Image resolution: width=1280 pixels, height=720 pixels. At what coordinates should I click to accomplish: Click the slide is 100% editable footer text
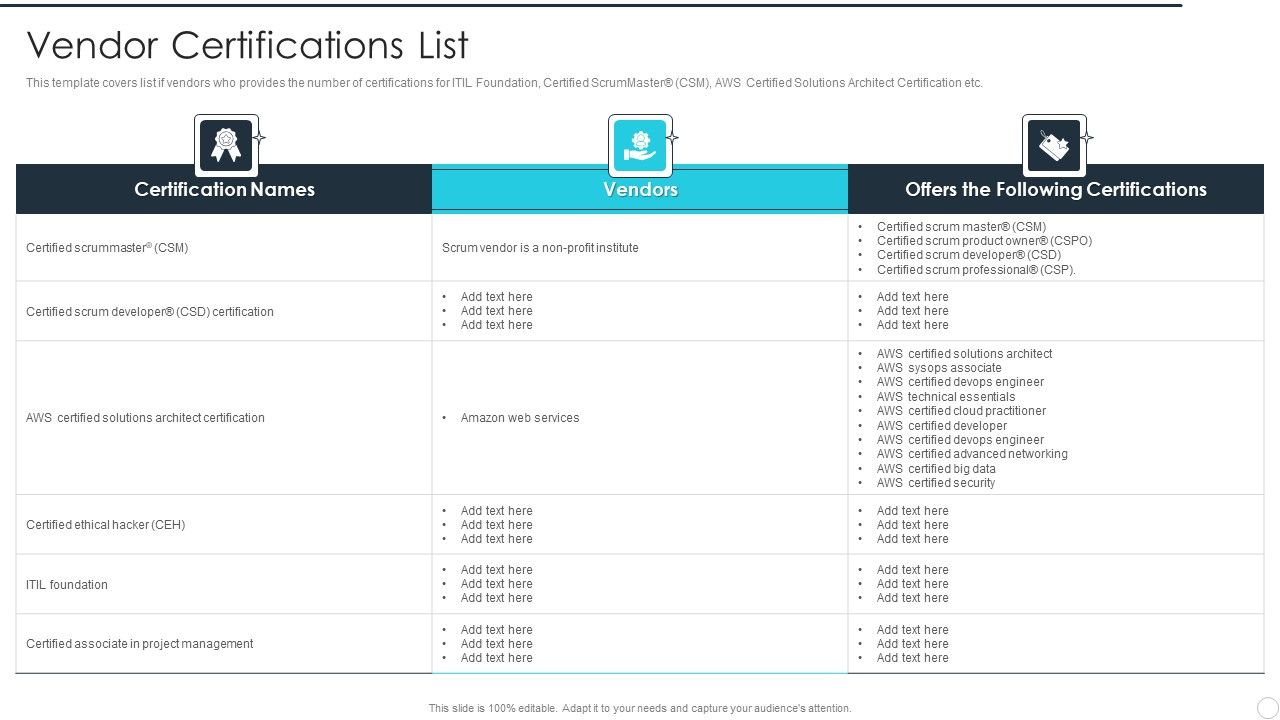tap(640, 708)
